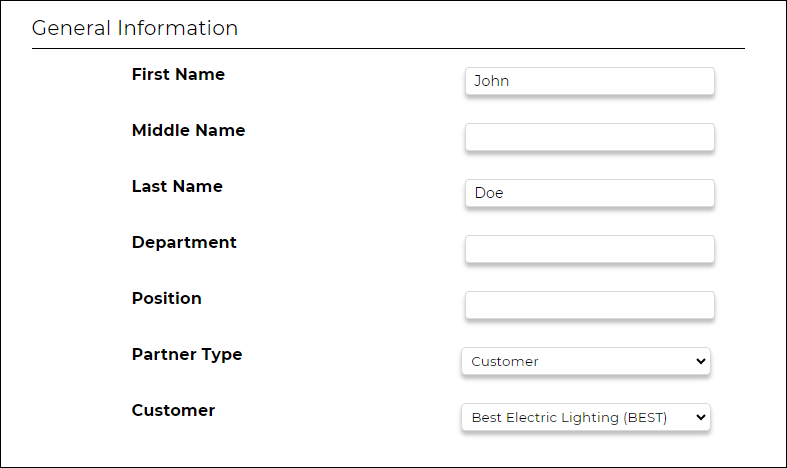Click the bold Customer label on left
Image resolution: width=787 pixels, height=468 pixels.
(173, 410)
